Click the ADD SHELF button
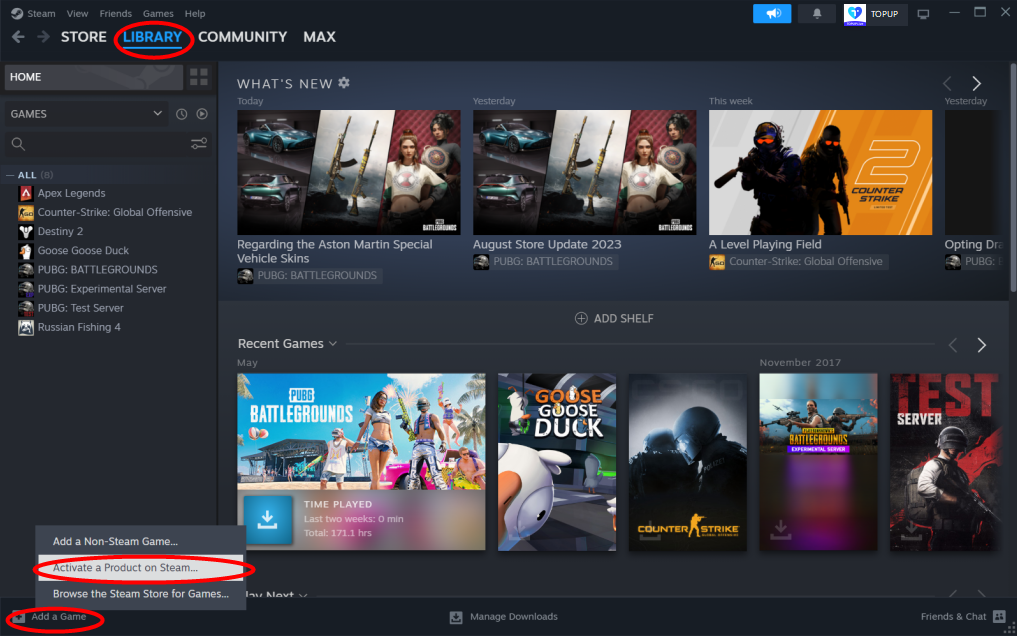This screenshot has height=636, width=1017. coord(613,318)
